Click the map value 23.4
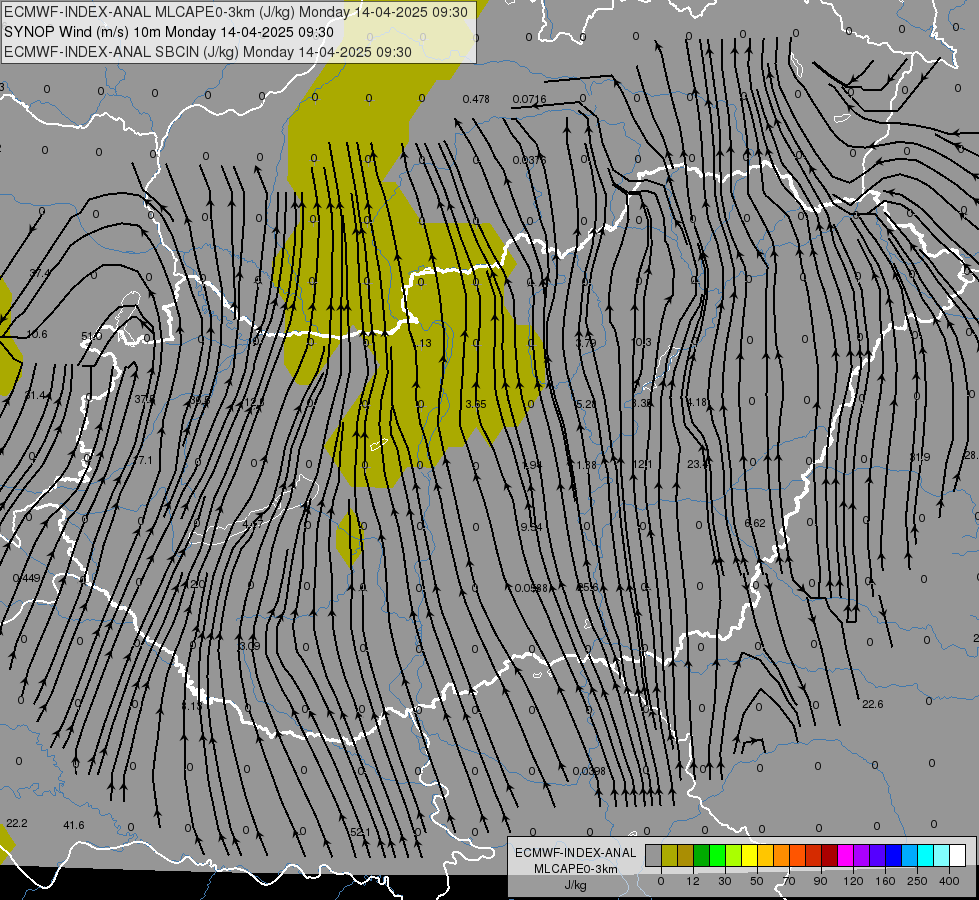 click(697, 464)
